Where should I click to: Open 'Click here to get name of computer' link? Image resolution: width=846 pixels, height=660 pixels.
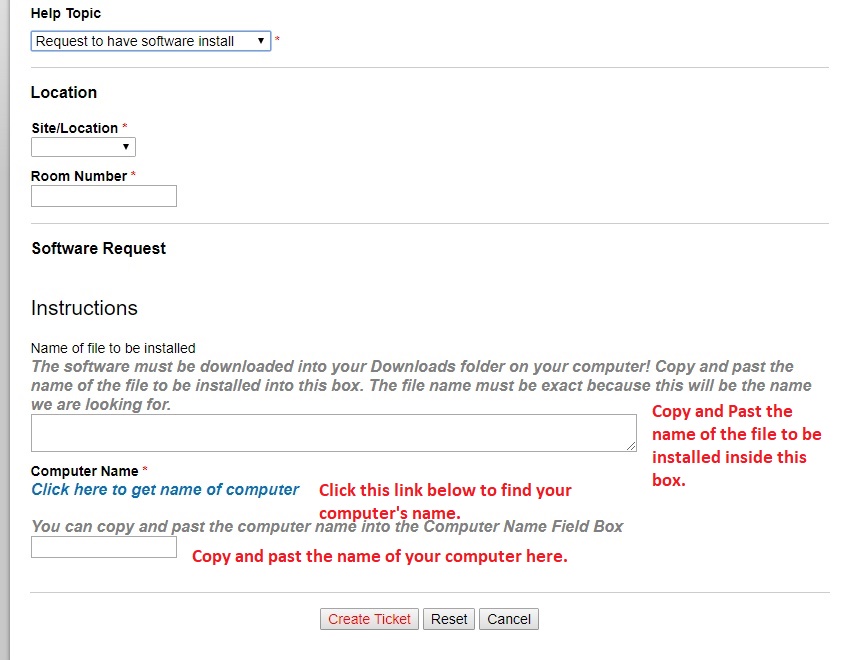click(165, 490)
